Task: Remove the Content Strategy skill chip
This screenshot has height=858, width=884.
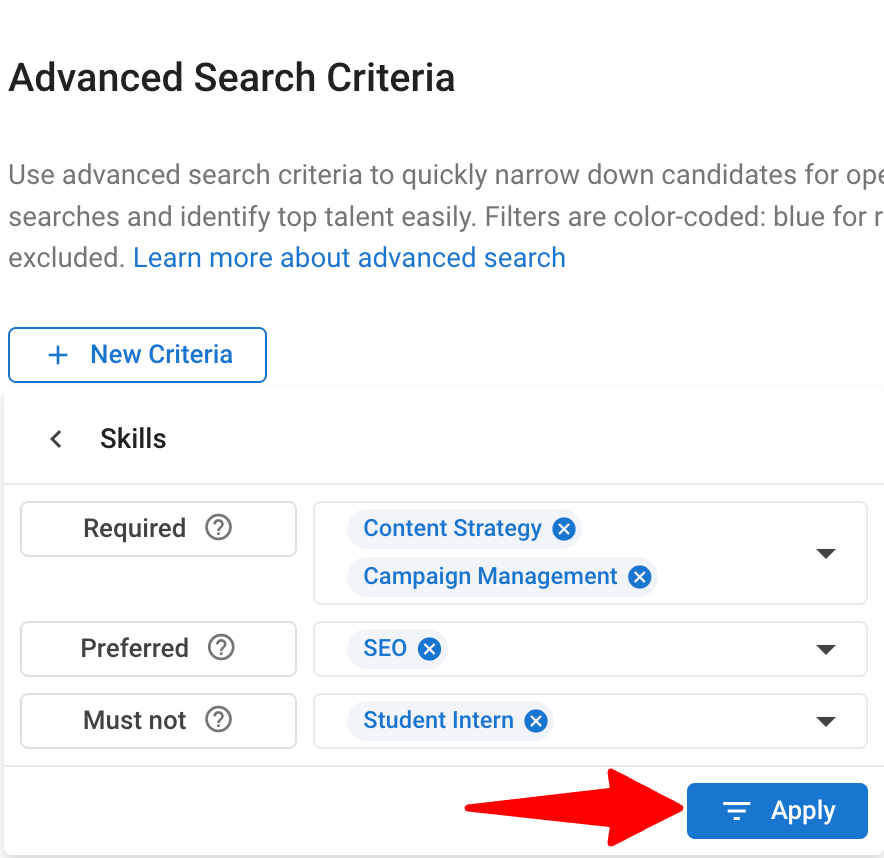Action: (x=563, y=529)
